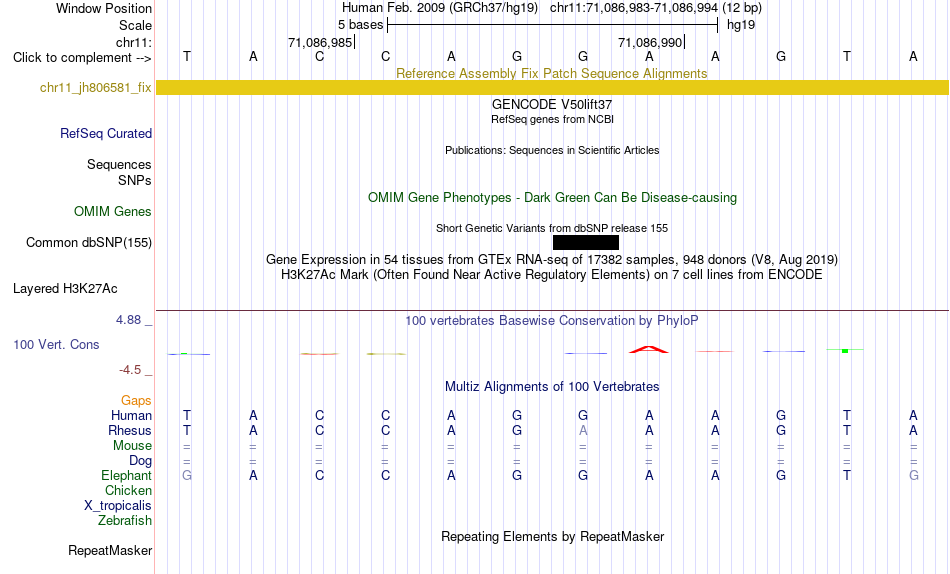950x574 pixels.
Task: Click the SNPs track label
Action: pos(135,180)
